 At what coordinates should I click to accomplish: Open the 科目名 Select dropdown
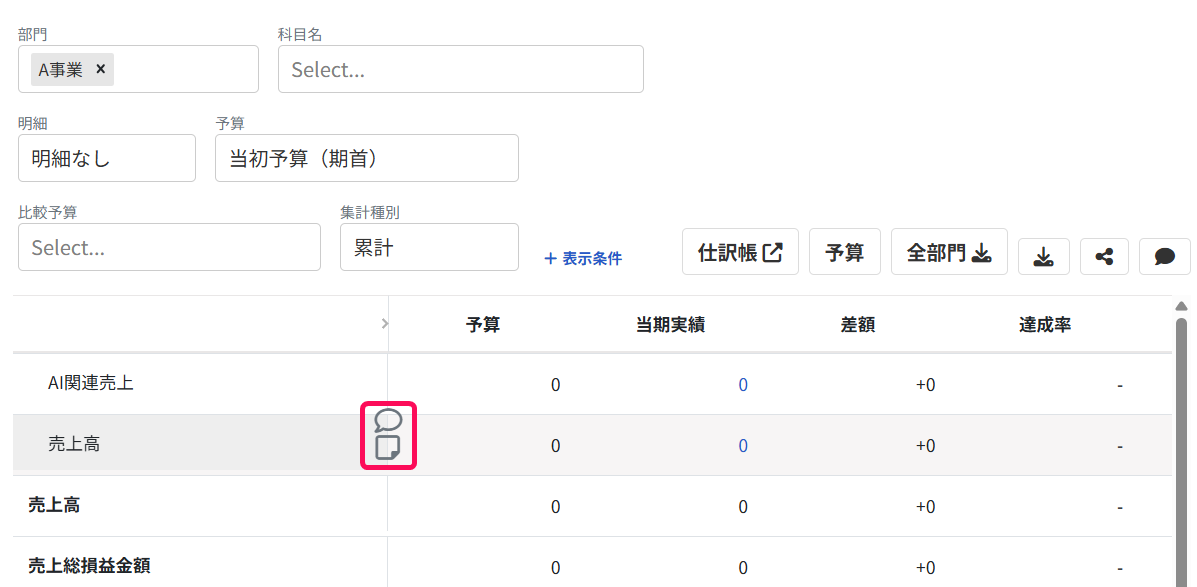click(x=460, y=69)
